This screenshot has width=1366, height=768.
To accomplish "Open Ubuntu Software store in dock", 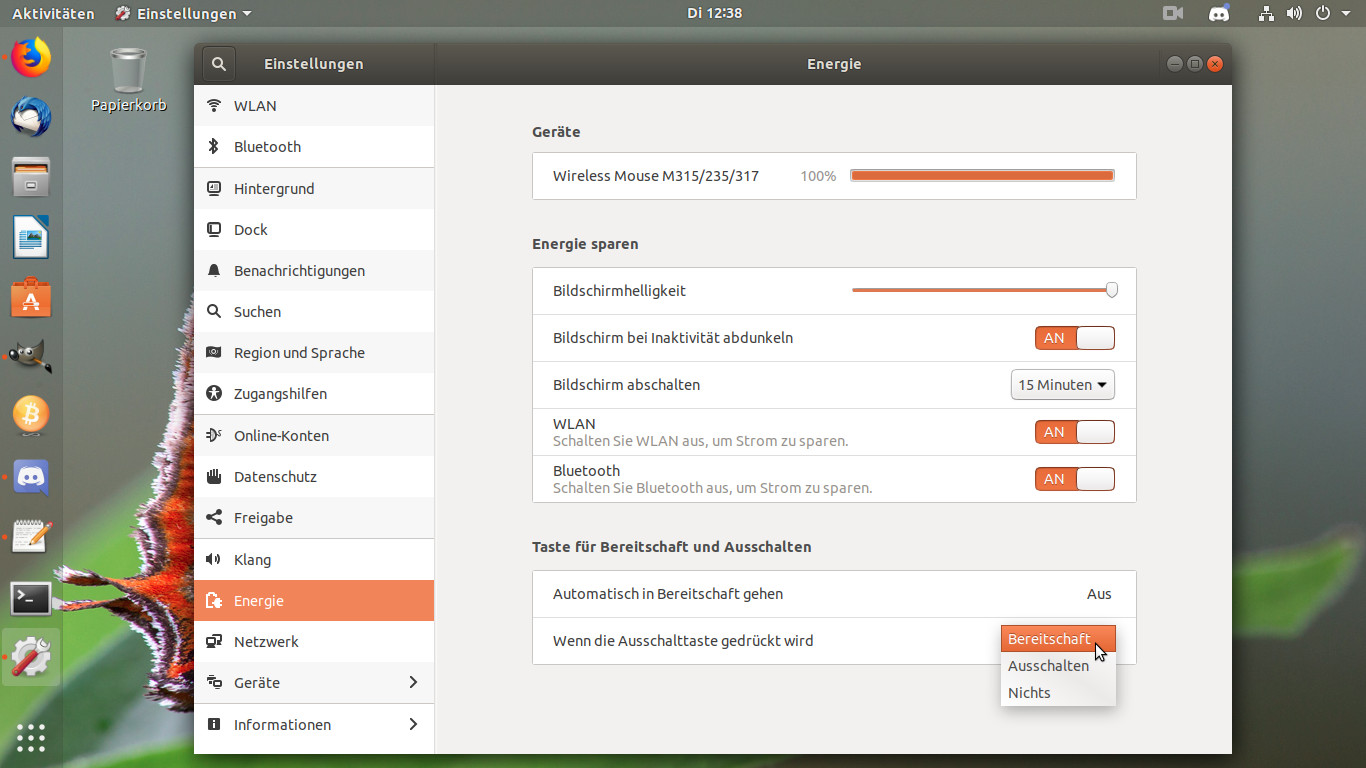I will click(x=31, y=296).
